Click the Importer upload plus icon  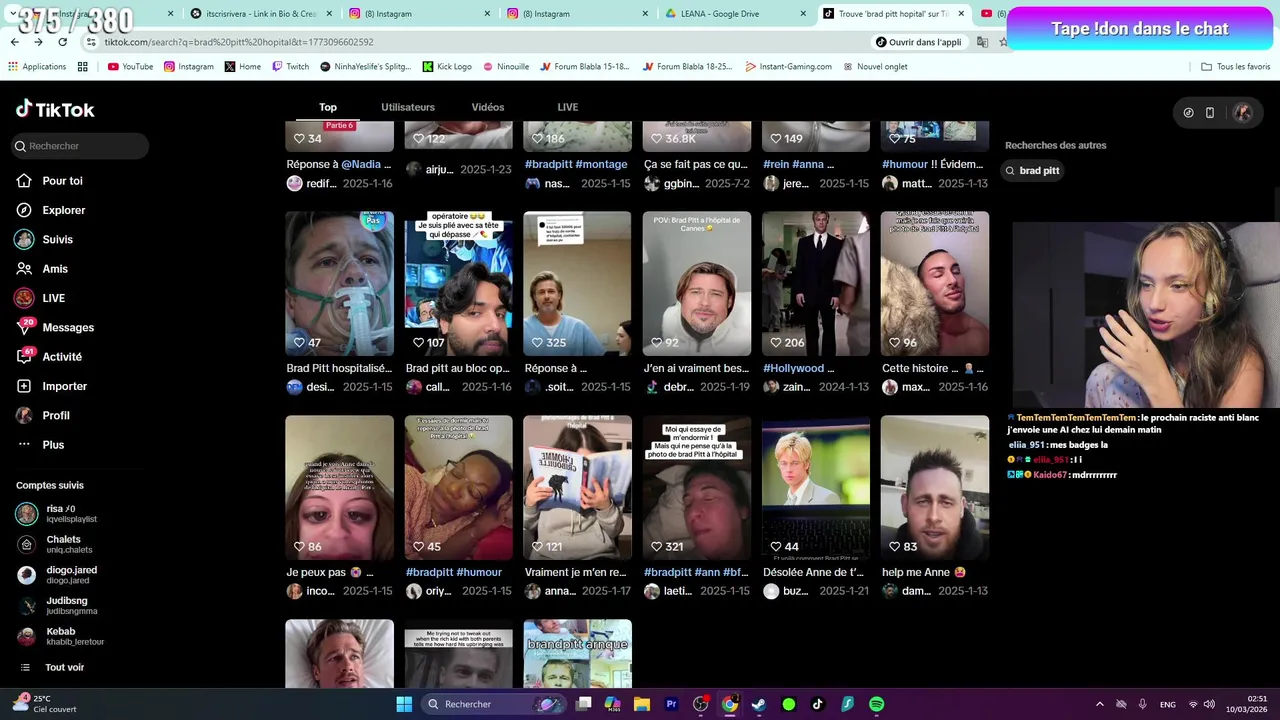24,386
